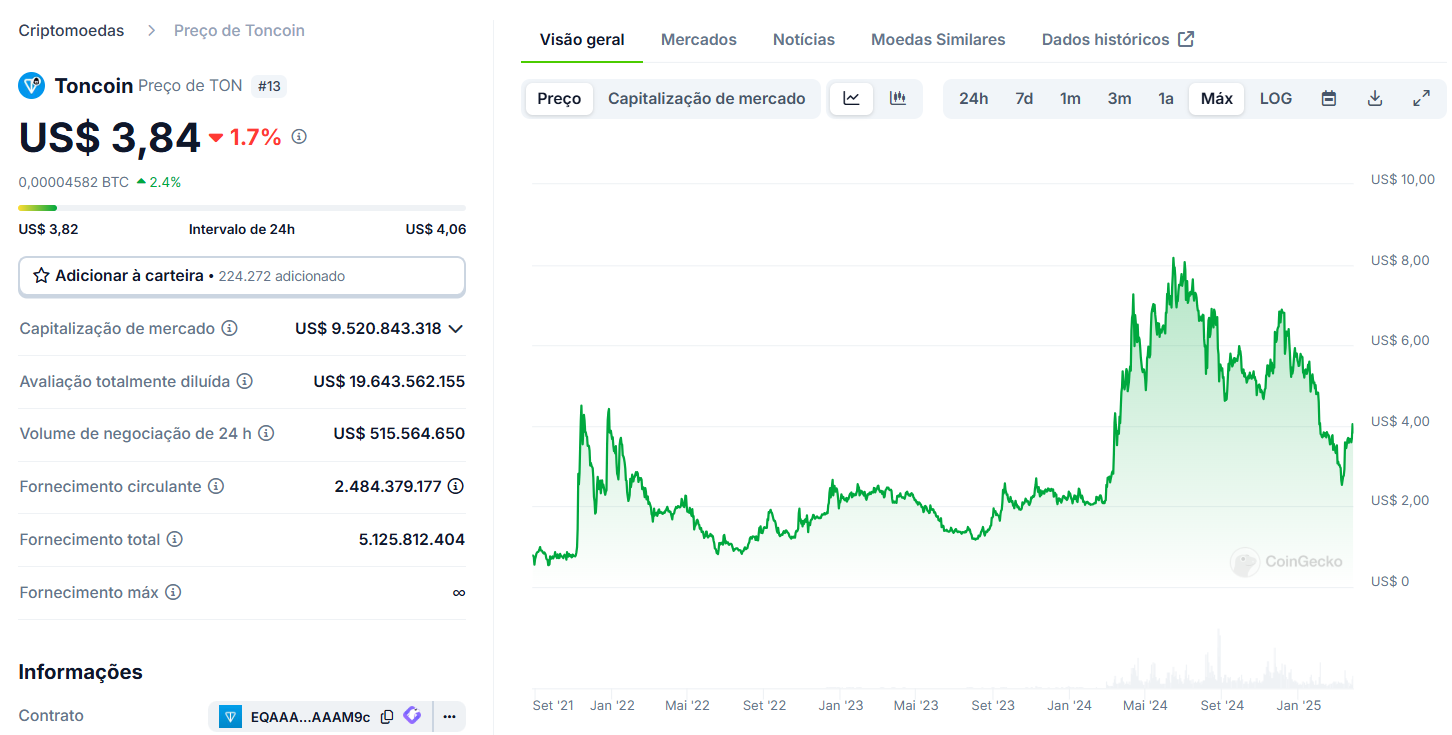This screenshot has width=1452, height=735.
Task: Click the Toncoin logo icon
Action: pyautogui.click(x=32, y=85)
